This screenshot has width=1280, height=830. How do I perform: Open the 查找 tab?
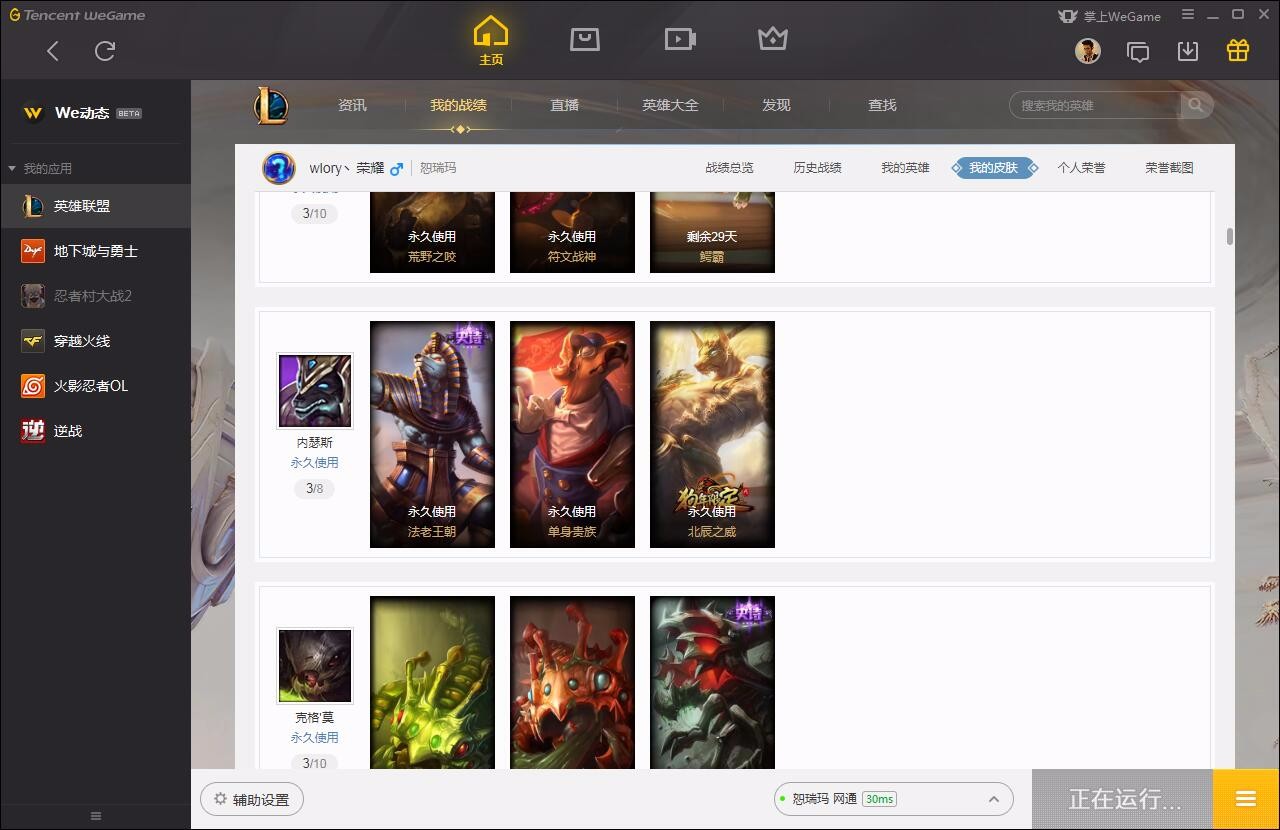pyautogui.click(x=882, y=105)
